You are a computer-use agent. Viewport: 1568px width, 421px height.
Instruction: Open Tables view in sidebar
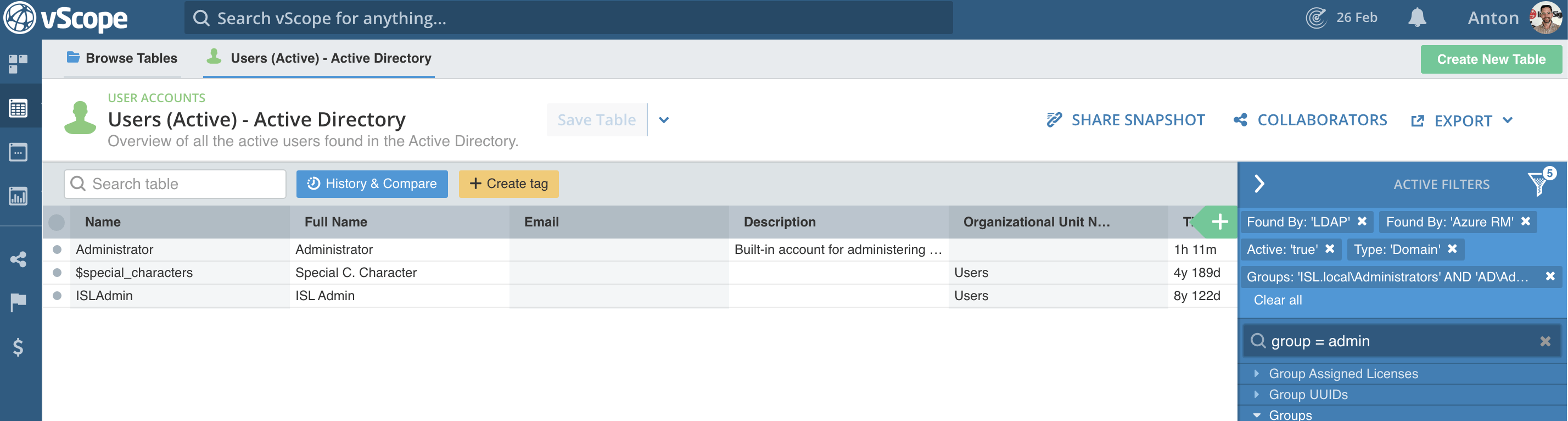tap(18, 108)
